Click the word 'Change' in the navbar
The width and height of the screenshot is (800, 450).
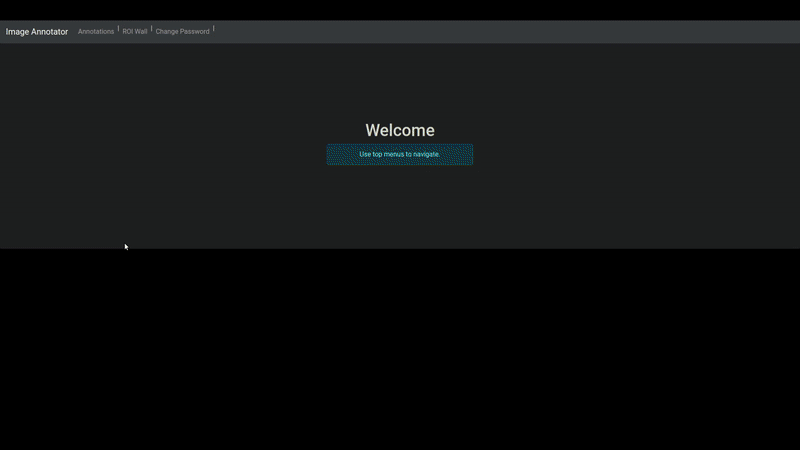pos(166,32)
